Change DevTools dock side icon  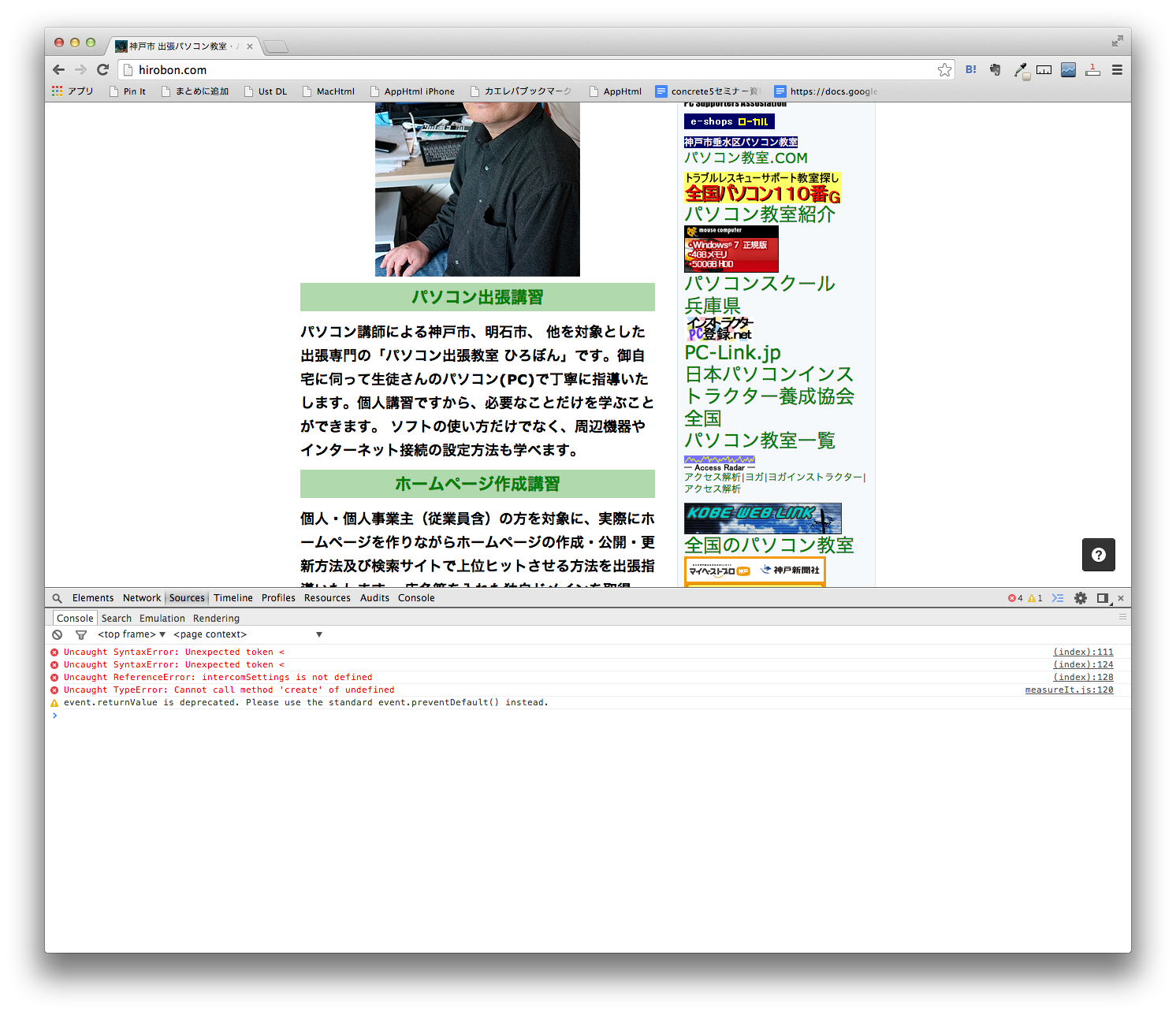[x=1103, y=598]
